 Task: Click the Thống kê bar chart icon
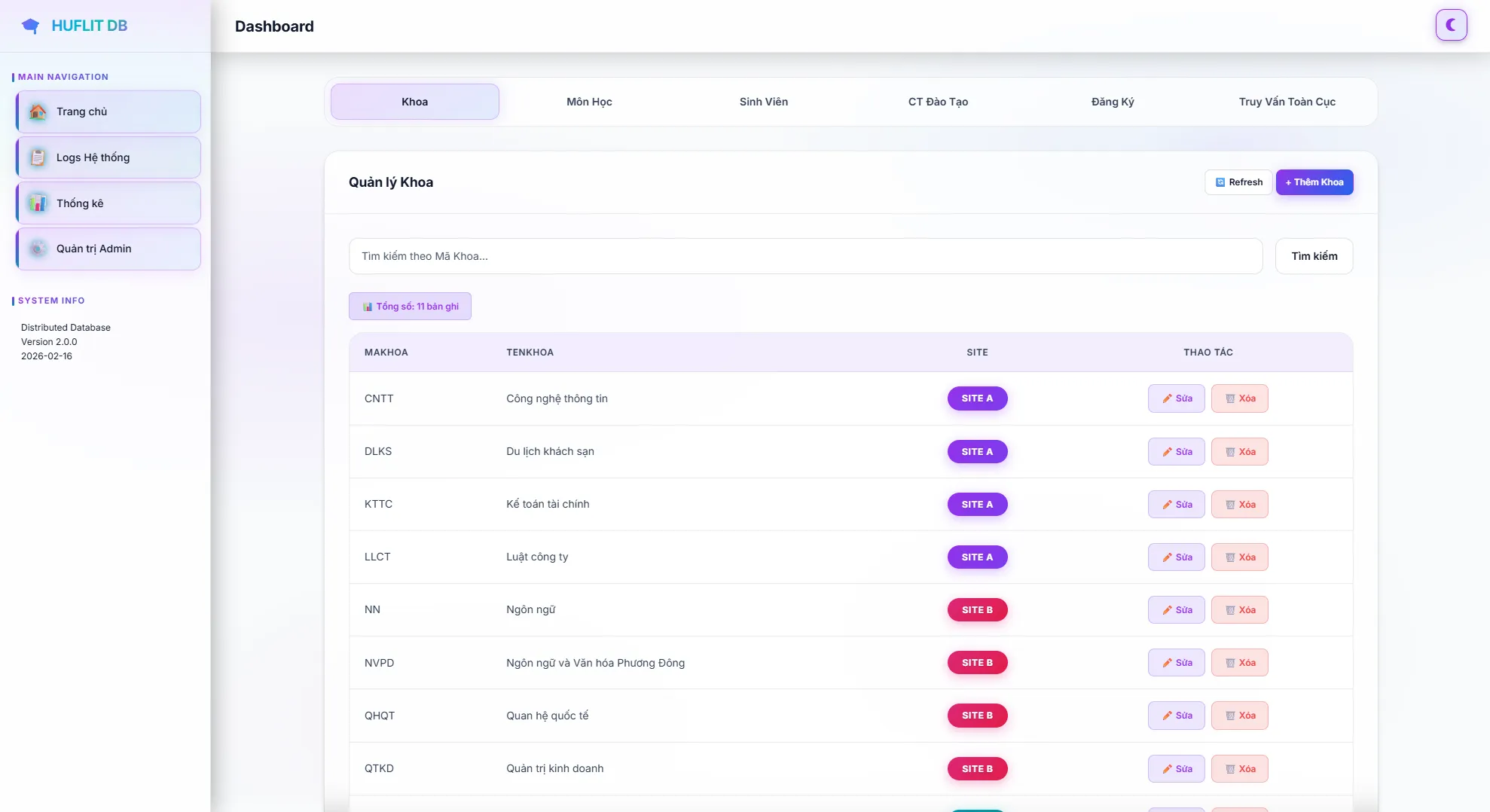pyautogui.click(x=38, y=203)
